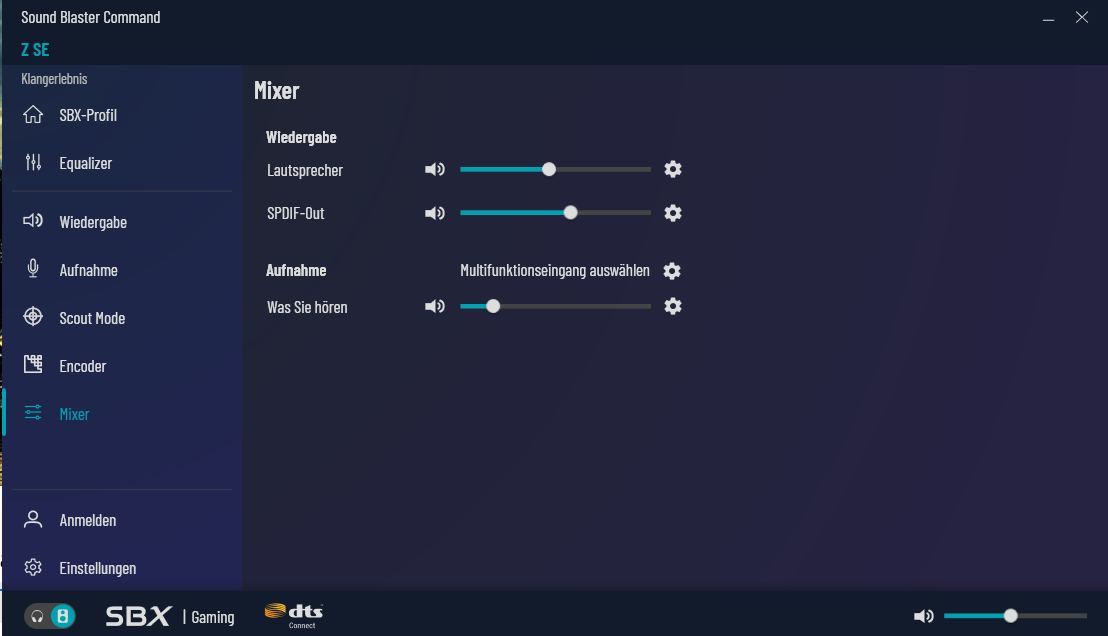Click the Einstellungen gear icon in sidebar
1108x636 pixels.
[x=33, y=567]
